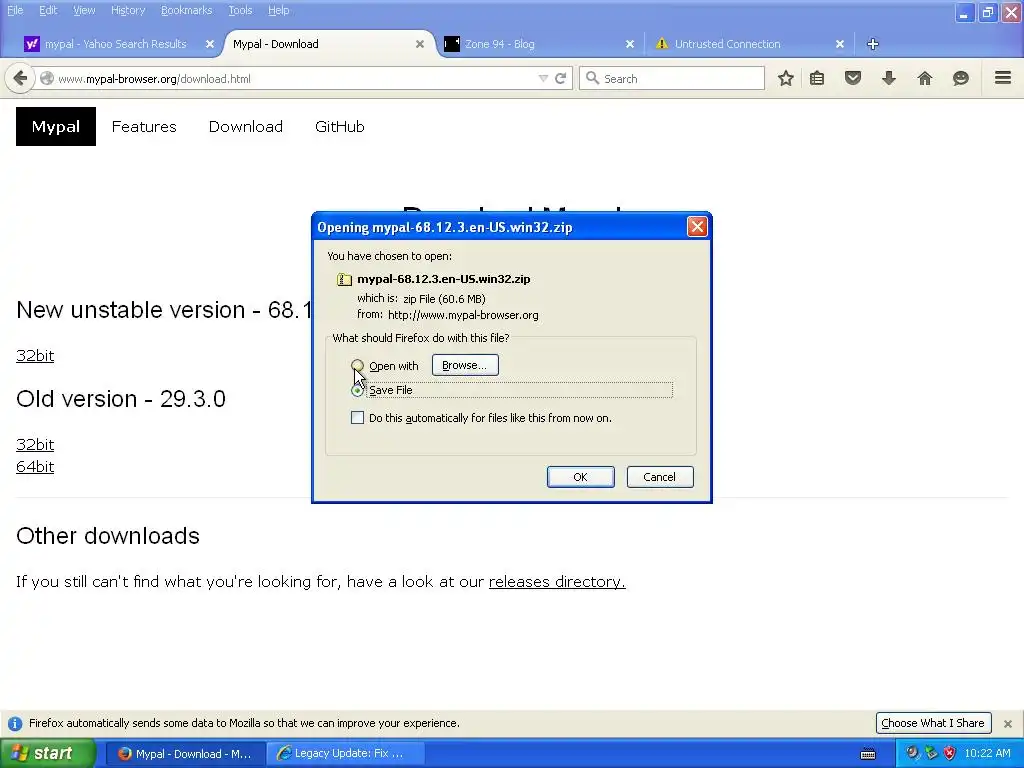The image size is (1024, 768).
Task: Open the GitHub nav link
Action: click(x=340, y=127)
